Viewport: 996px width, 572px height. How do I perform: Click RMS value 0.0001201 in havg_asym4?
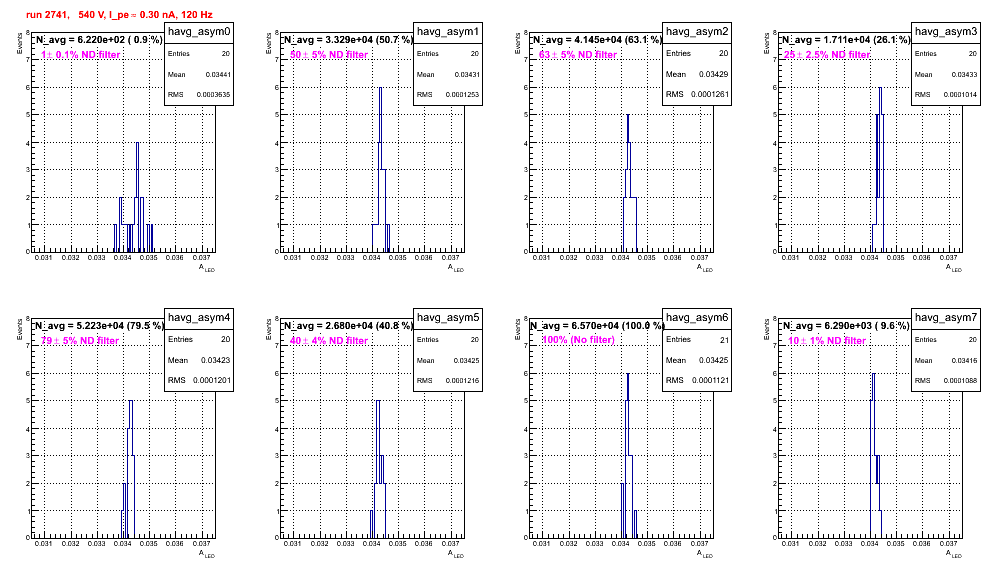click(212, 380)
